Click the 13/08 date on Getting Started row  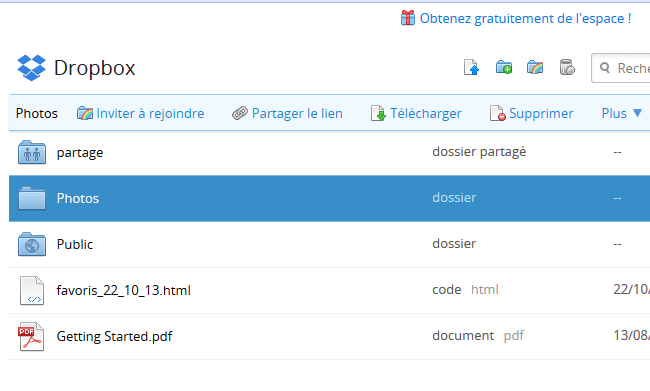(x=632, y=335)
